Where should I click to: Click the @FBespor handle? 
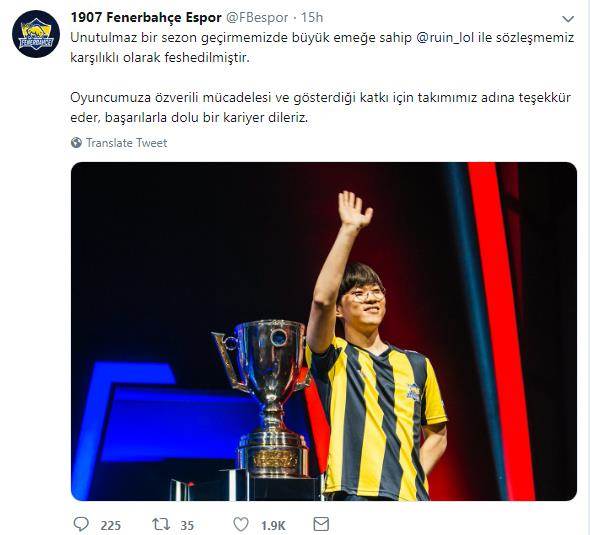[x=257, y=17]
